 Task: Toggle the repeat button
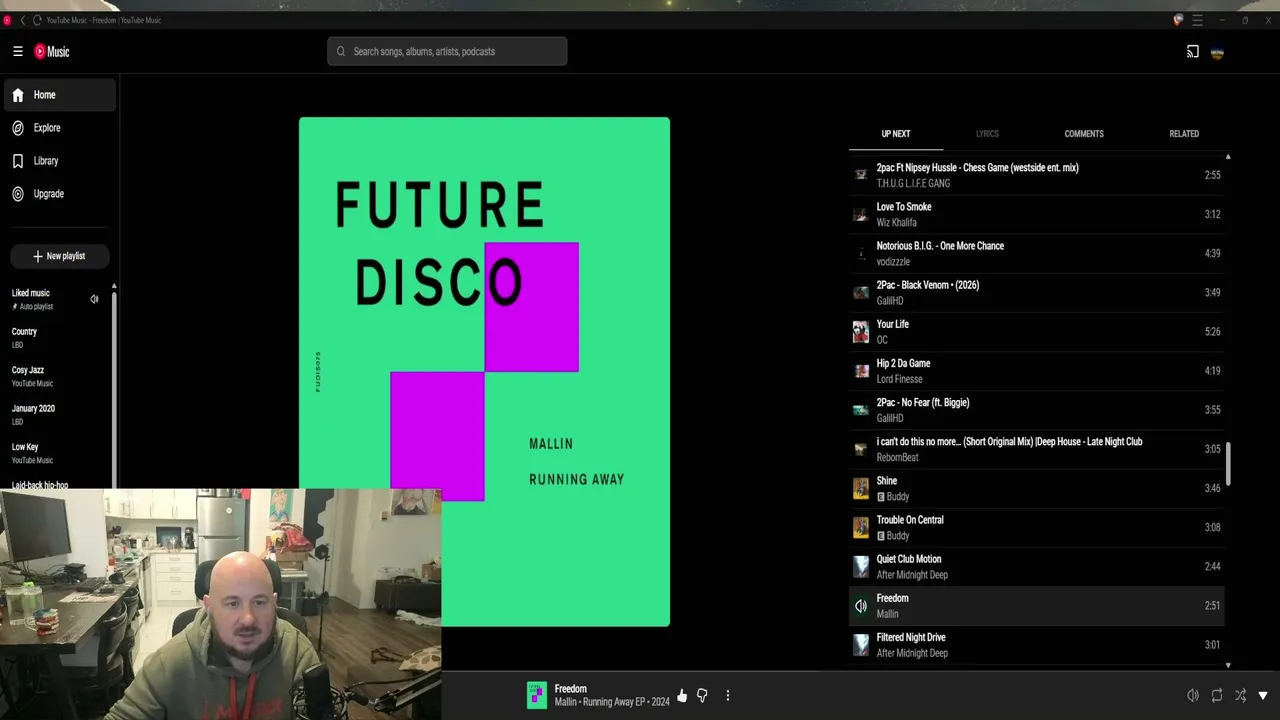click(x=1216, y=696)
